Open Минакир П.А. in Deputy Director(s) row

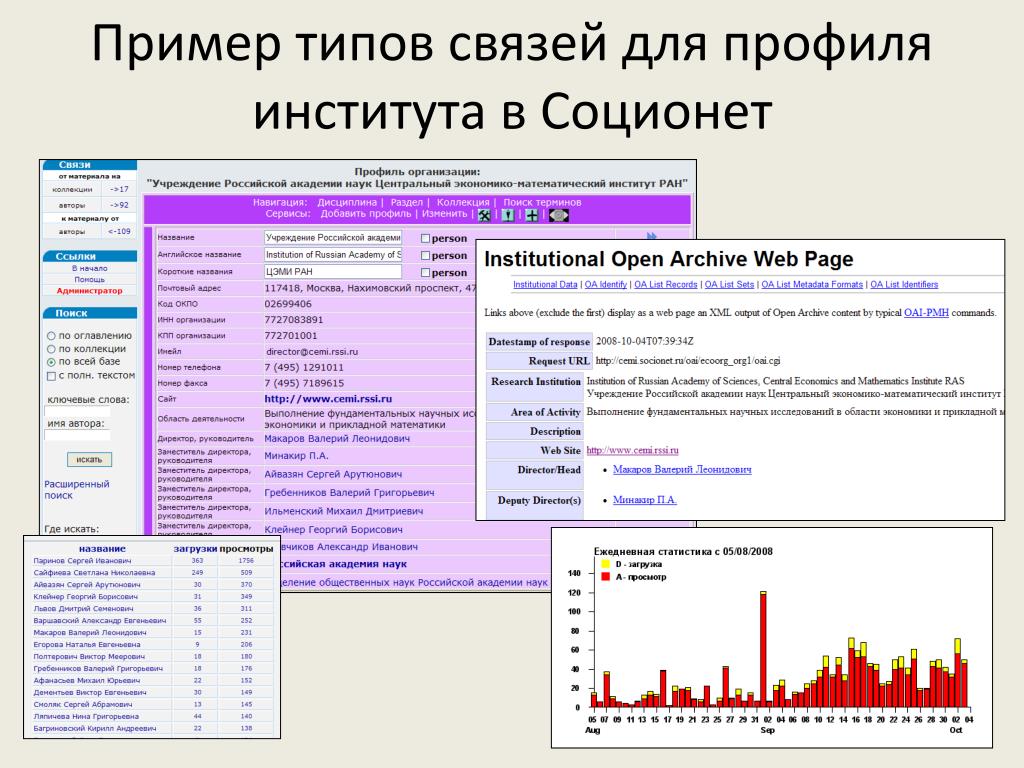click(x=645, y=500)
